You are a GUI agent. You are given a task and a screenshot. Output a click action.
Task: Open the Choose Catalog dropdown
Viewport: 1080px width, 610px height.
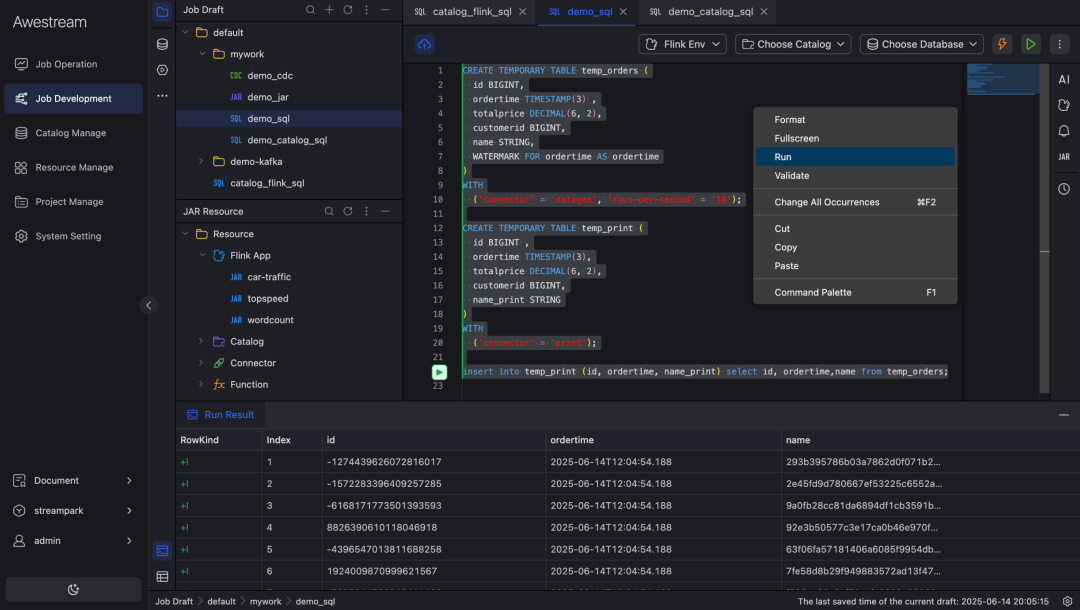pyautogui.click(x=792, y=44)
